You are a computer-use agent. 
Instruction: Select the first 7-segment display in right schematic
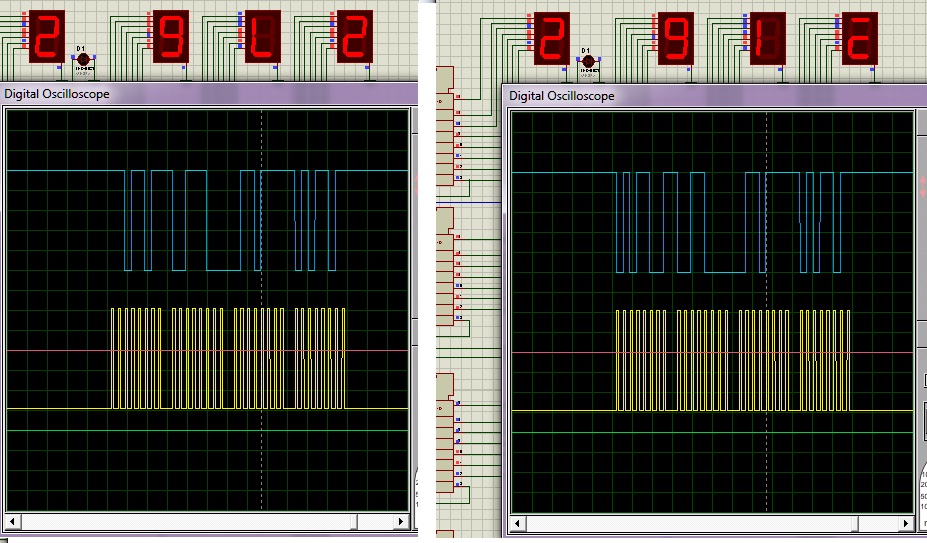coord(552,39)
